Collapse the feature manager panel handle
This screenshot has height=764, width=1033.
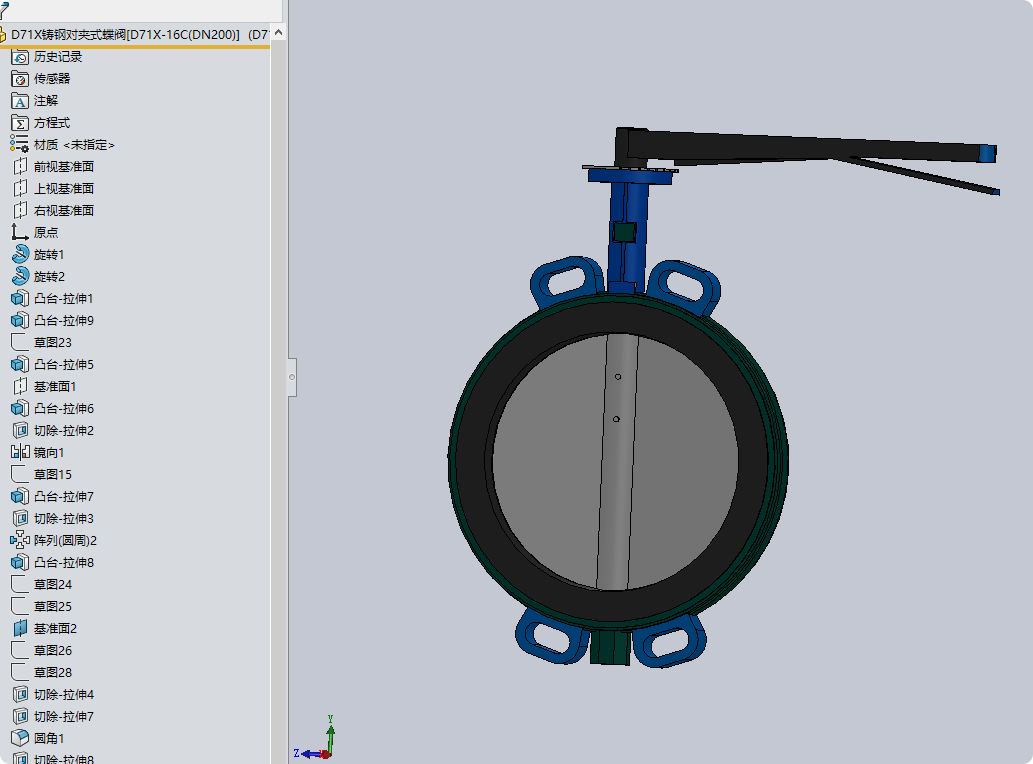[292, 377]
